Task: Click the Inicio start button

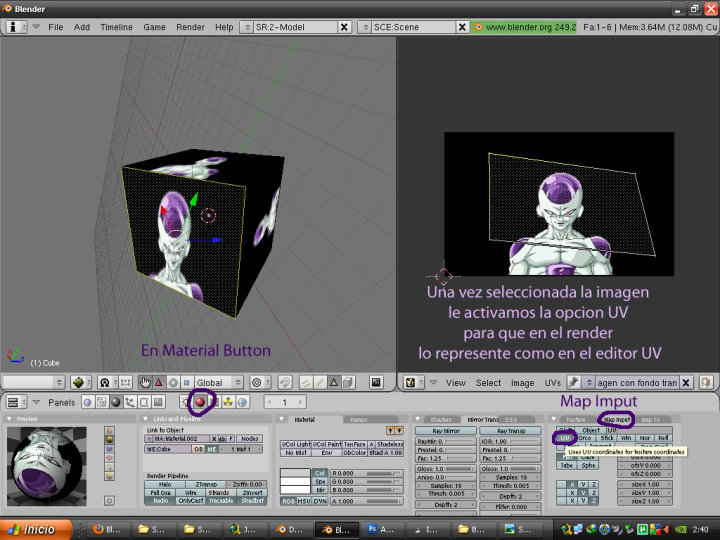Action: click(x=35, y=529)
